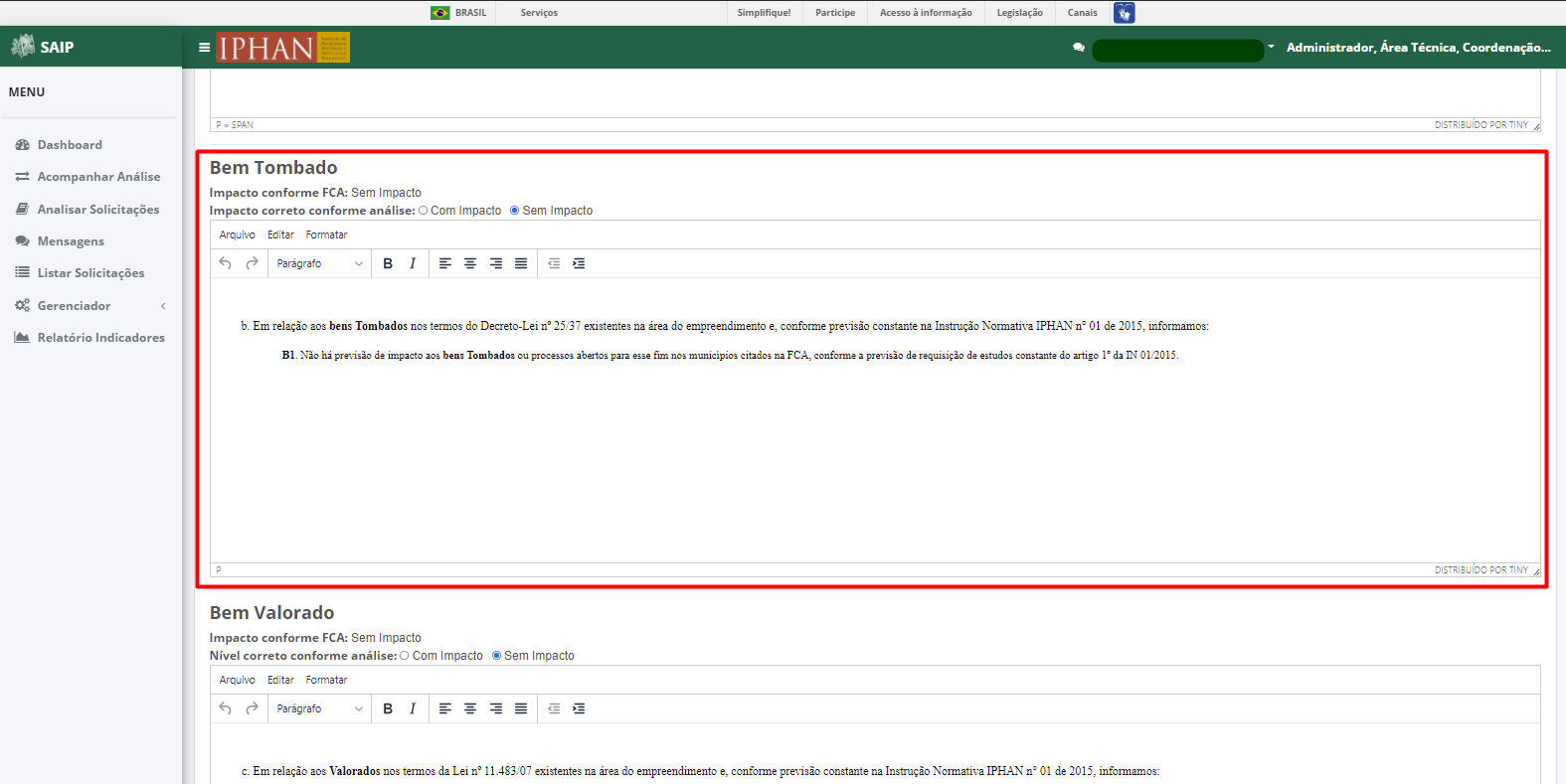Click the P » SPAN element path

[235, 125]
